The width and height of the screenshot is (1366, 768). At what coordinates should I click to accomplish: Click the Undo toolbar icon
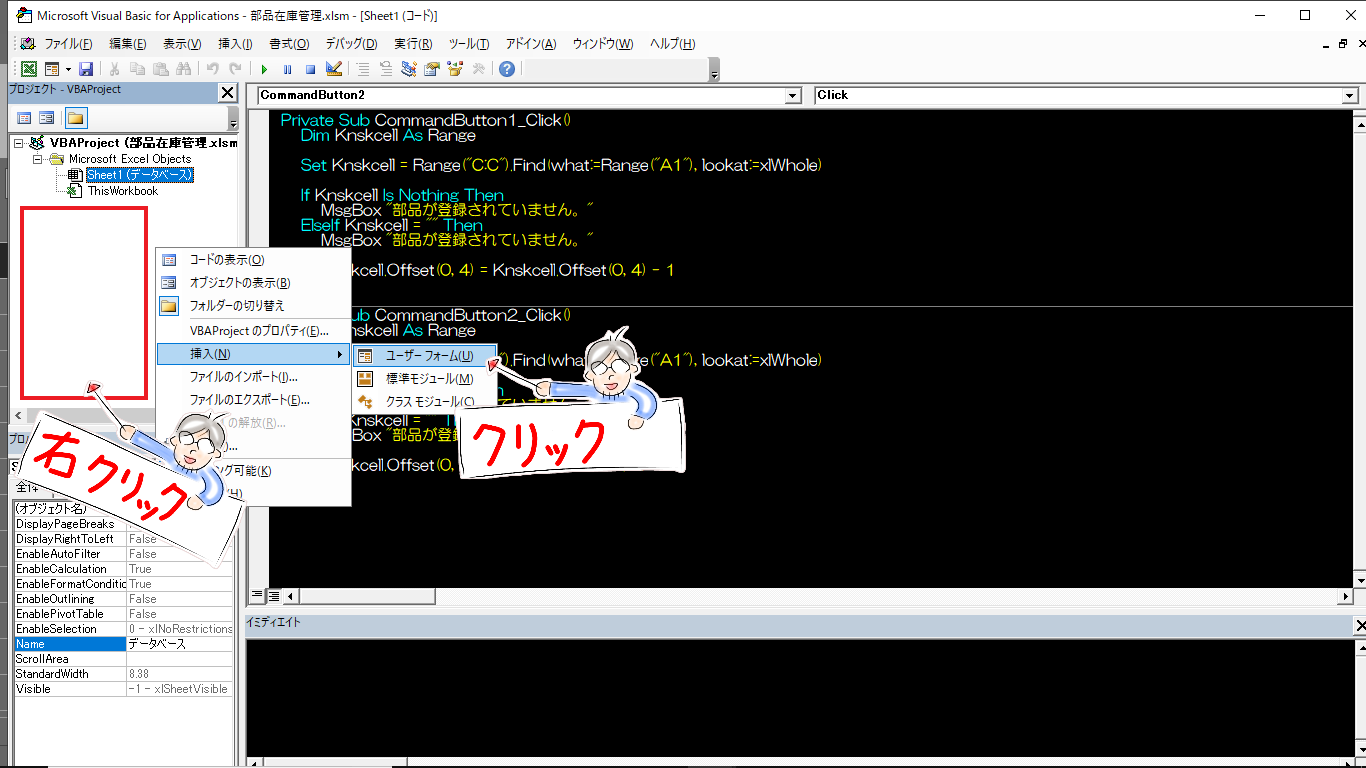[x=212, y=69]
